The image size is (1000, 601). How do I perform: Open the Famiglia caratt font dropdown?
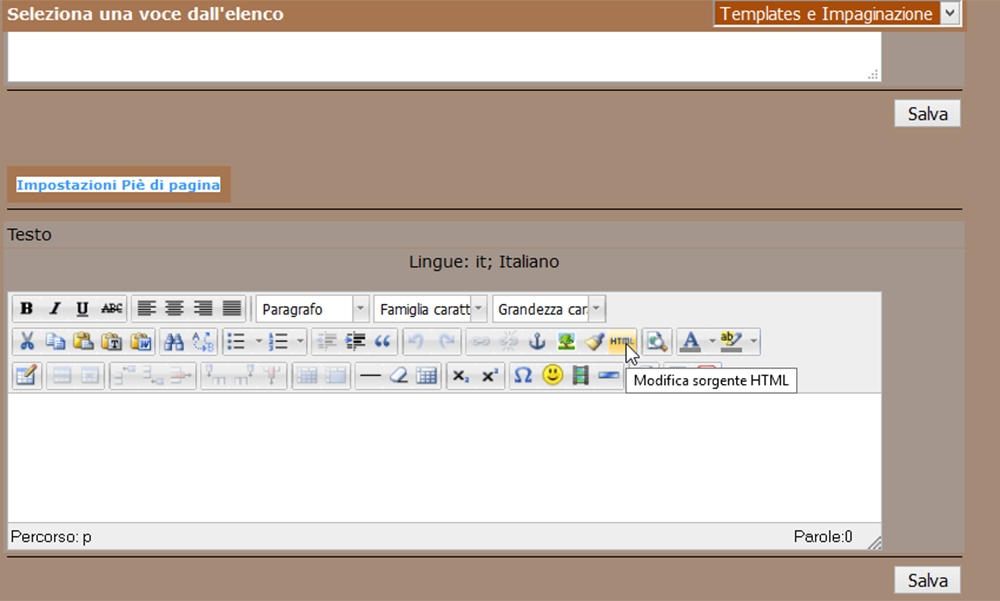[430, 309]
